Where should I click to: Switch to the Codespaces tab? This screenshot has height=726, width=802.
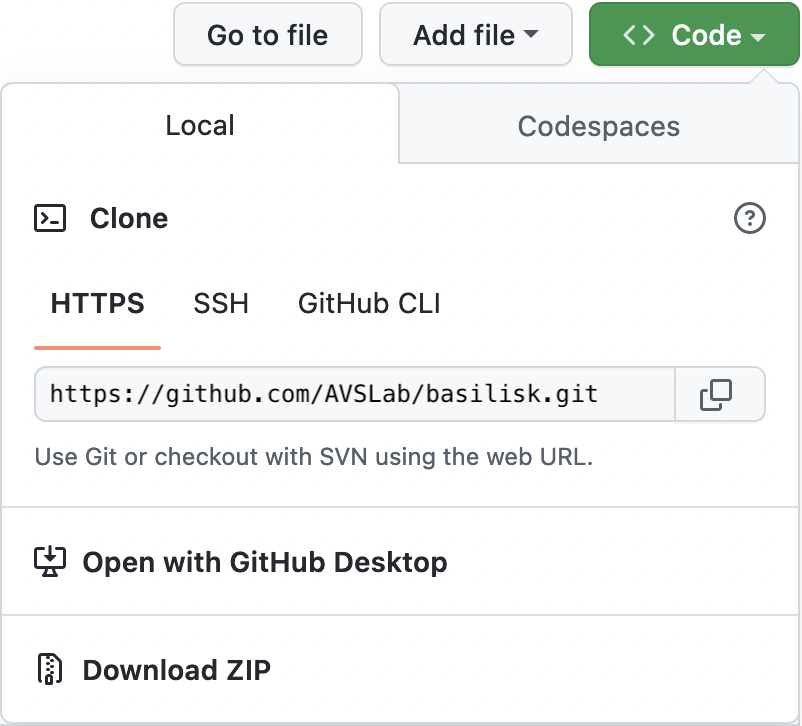click(x=598, y=126)
